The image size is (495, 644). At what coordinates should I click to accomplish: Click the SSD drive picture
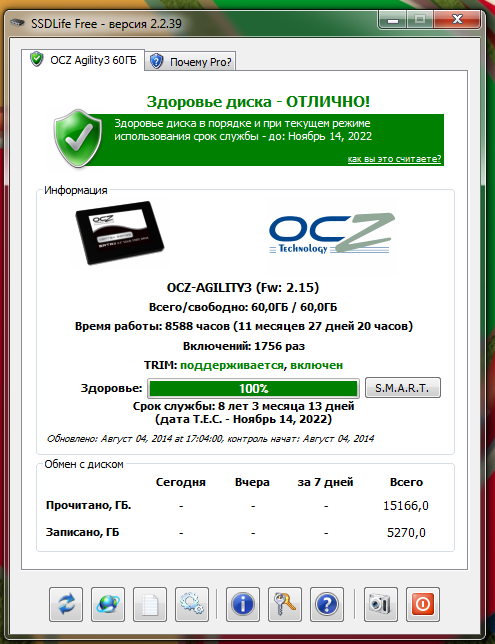pos(120,232)
